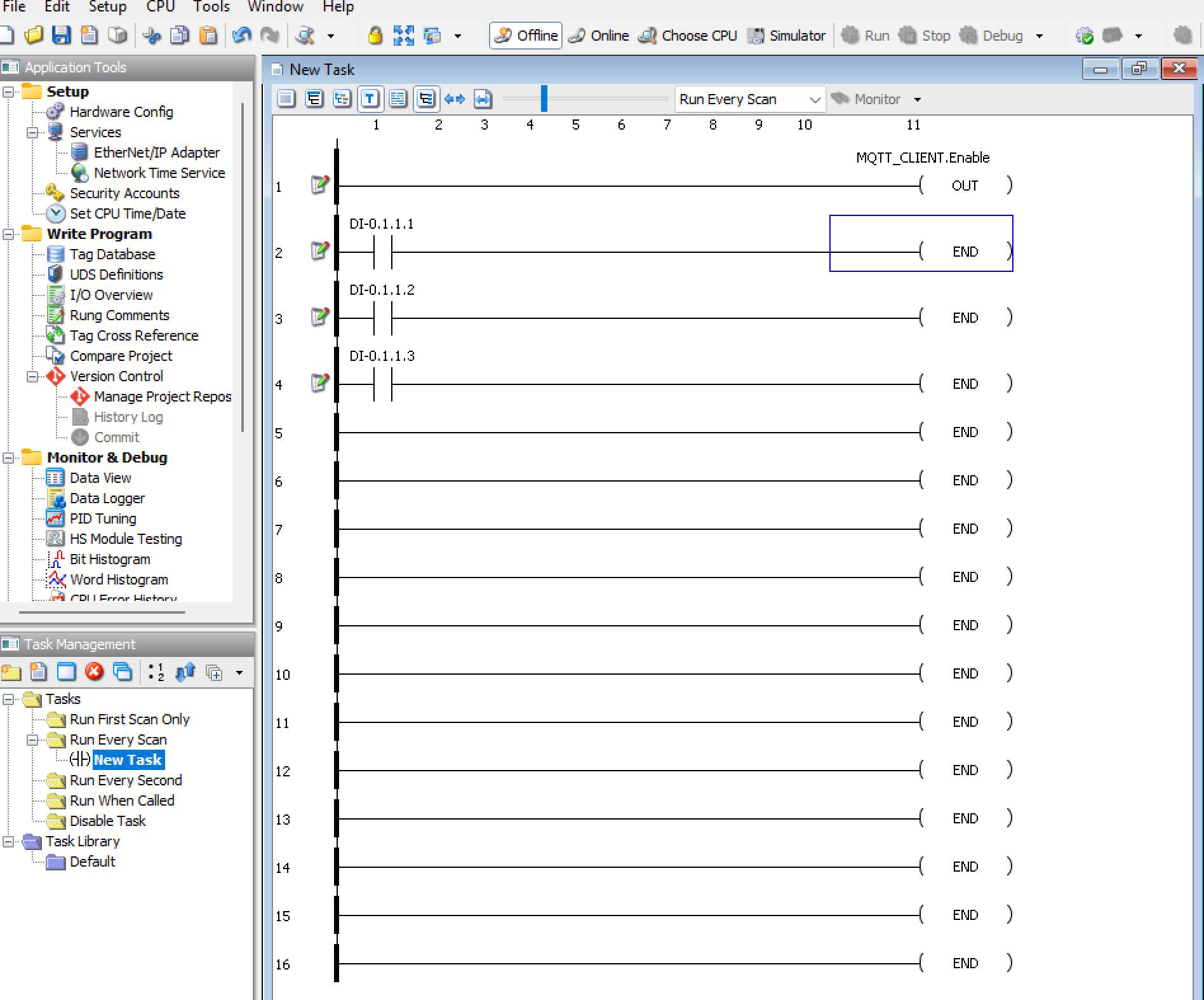This screenshot has height=1000, width=1204.
Task: Click the Monitor button
Action: 866,99
